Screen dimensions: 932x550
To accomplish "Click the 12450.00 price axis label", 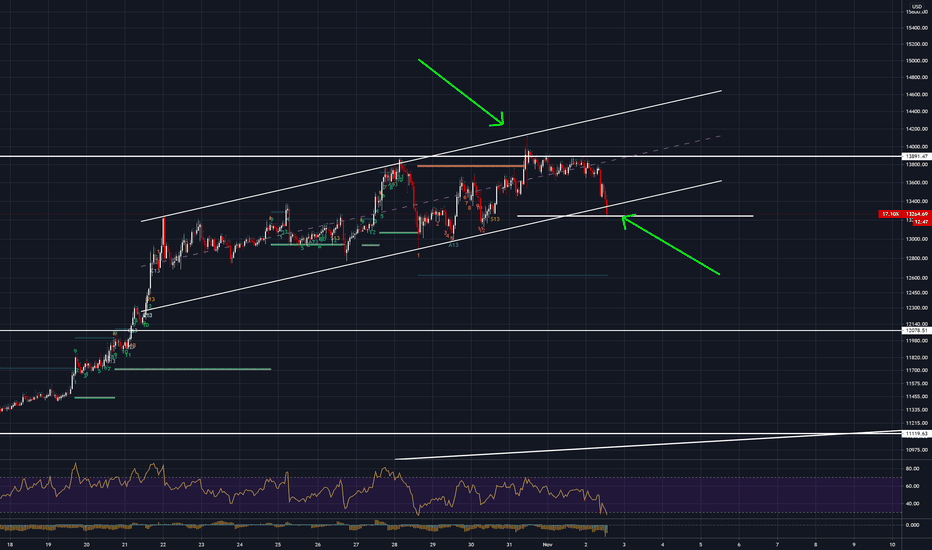I will click(x=917, y=293).
